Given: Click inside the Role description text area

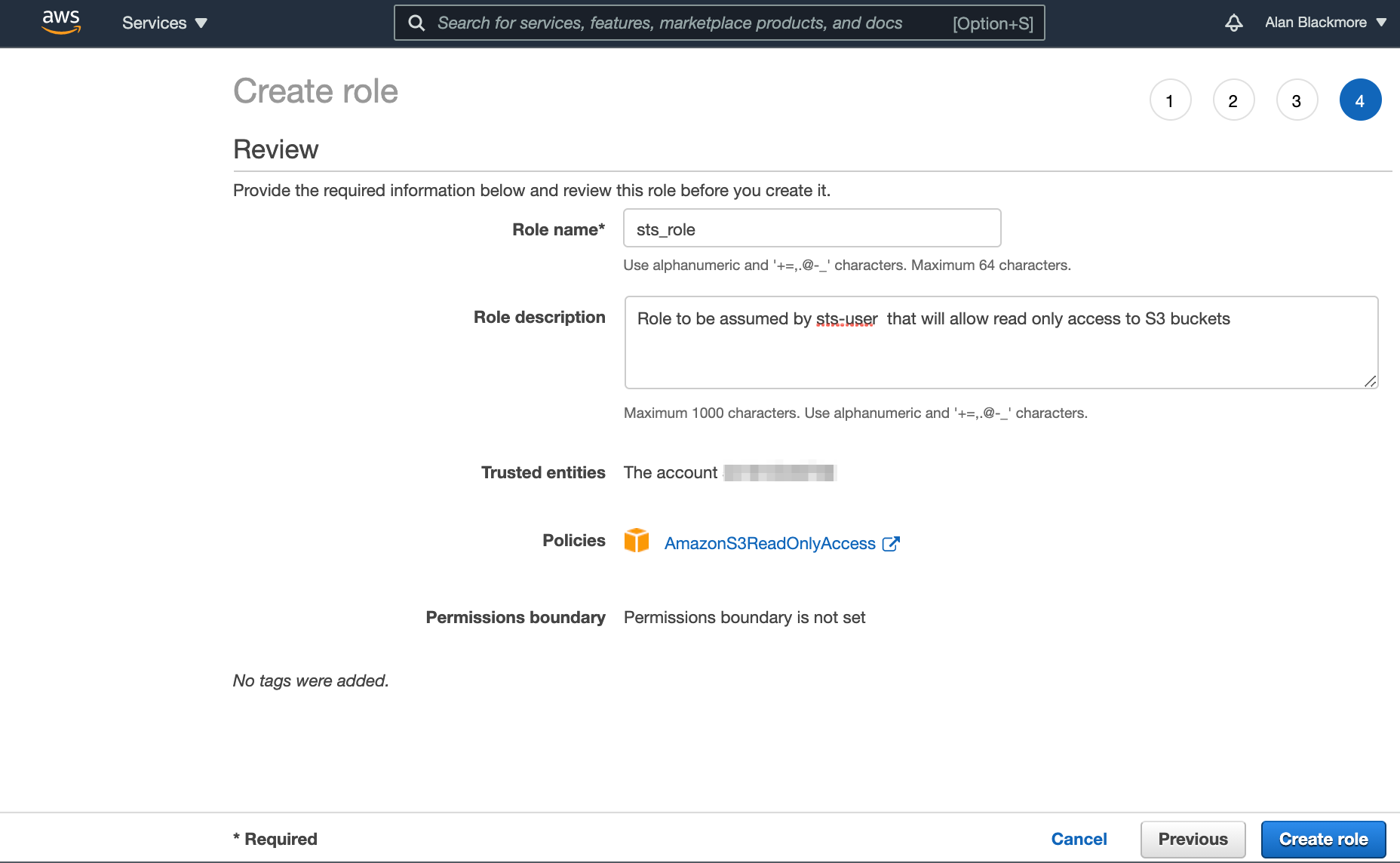Looking at the screenshot, I should click(1001, 342).
